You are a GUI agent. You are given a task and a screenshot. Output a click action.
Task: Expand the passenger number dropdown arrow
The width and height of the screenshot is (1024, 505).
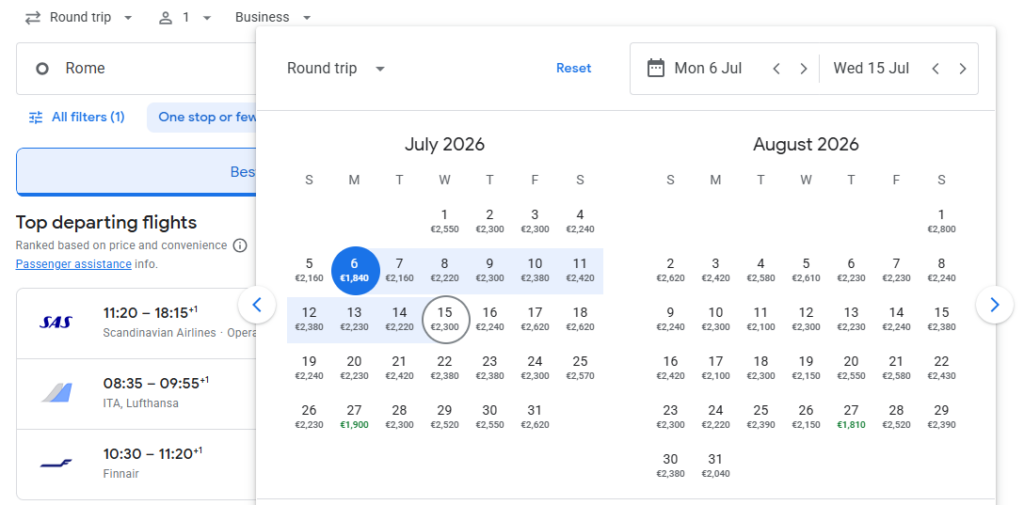pos(207,18)
